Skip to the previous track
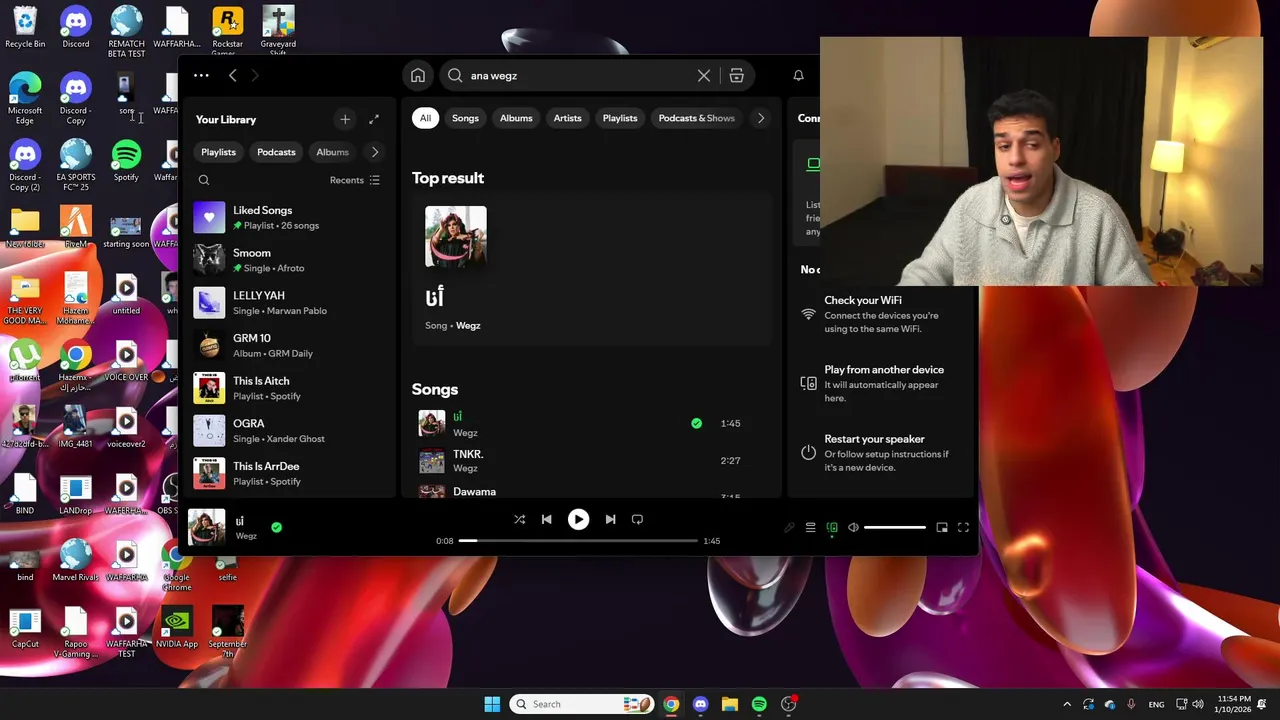The width and height of the screenshot is (1280, 720). coord(546,519)
